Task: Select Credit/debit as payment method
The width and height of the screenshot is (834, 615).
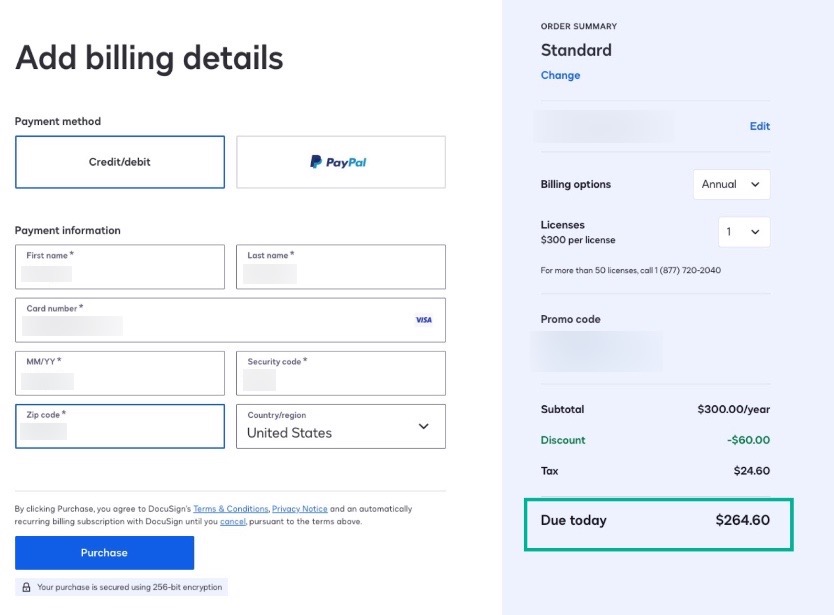Action: pos(119,163)
